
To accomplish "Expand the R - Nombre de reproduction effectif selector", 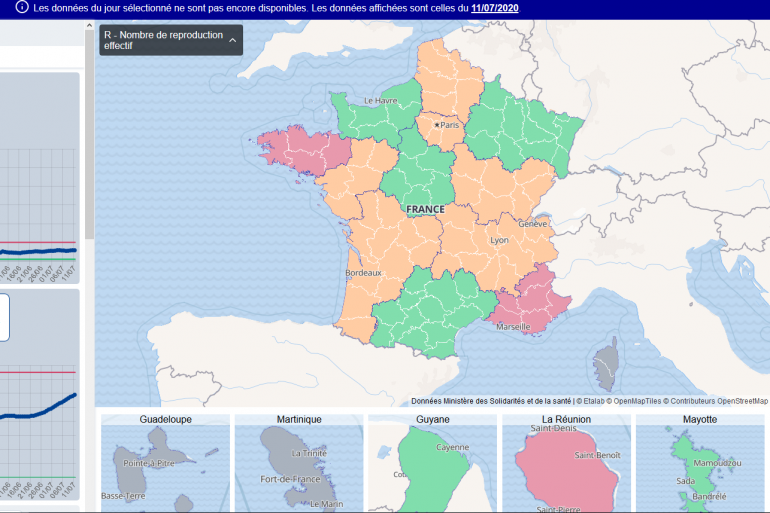I will (x=160, y=40).
